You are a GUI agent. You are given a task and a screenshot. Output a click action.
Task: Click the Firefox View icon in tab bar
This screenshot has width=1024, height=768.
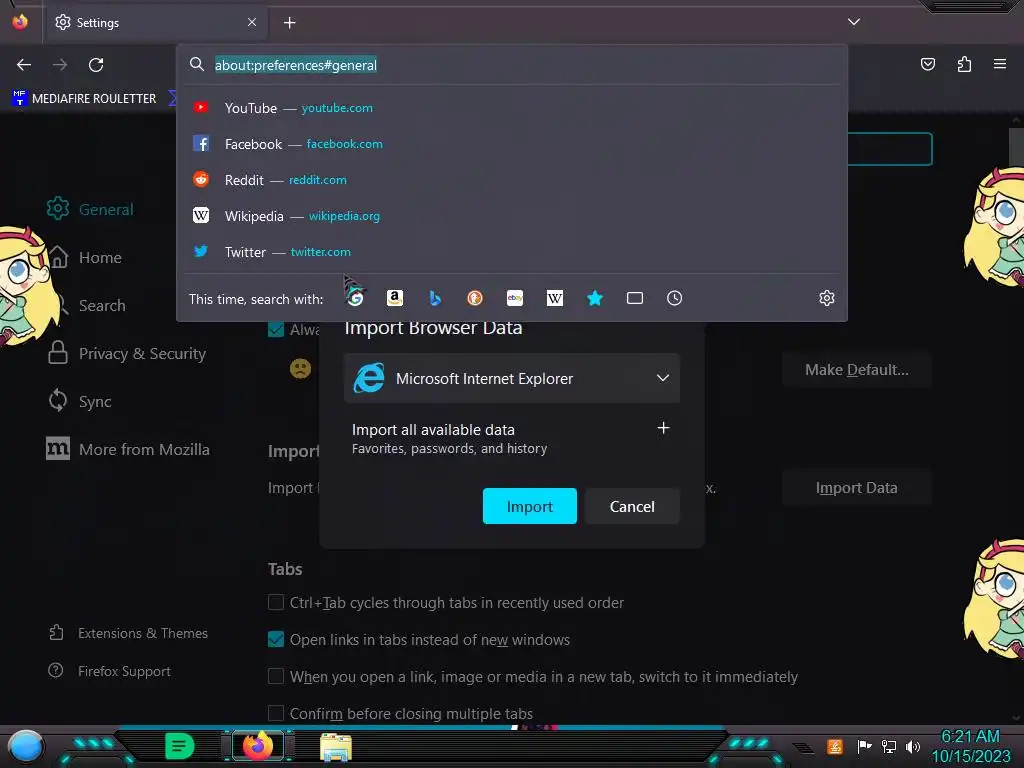[20, 22]
